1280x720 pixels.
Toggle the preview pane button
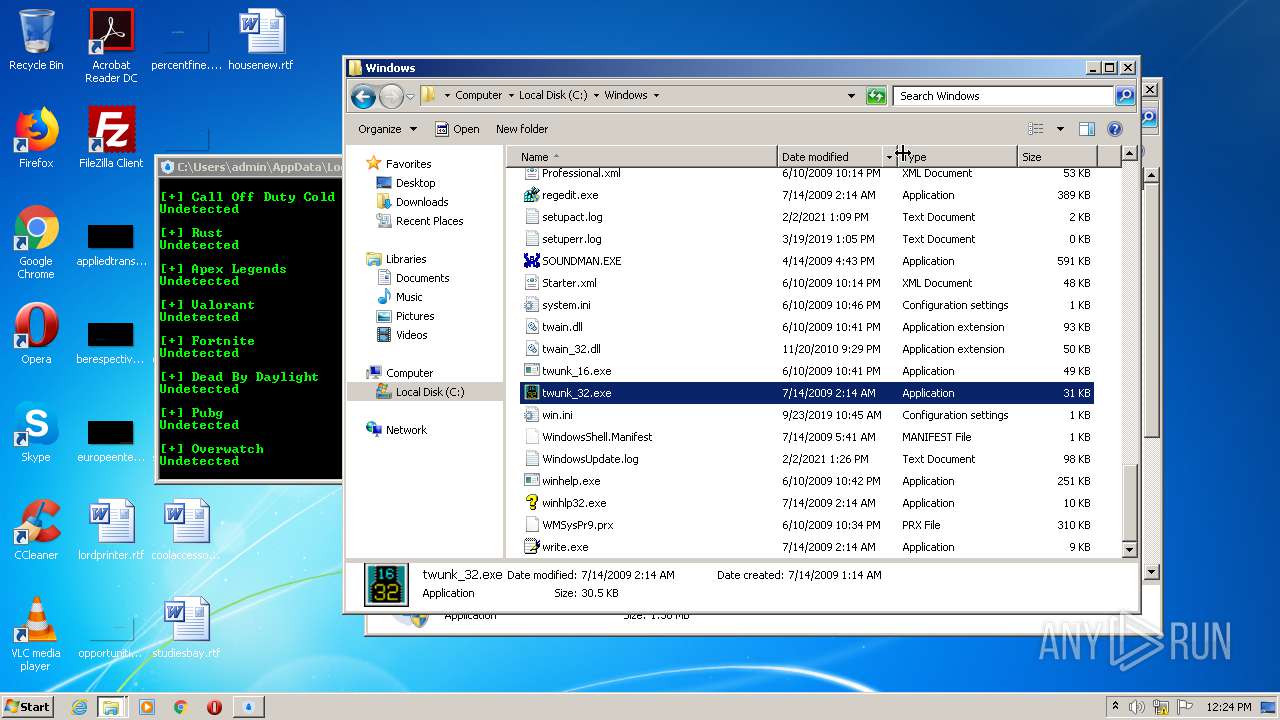[x=1087, y=129]
